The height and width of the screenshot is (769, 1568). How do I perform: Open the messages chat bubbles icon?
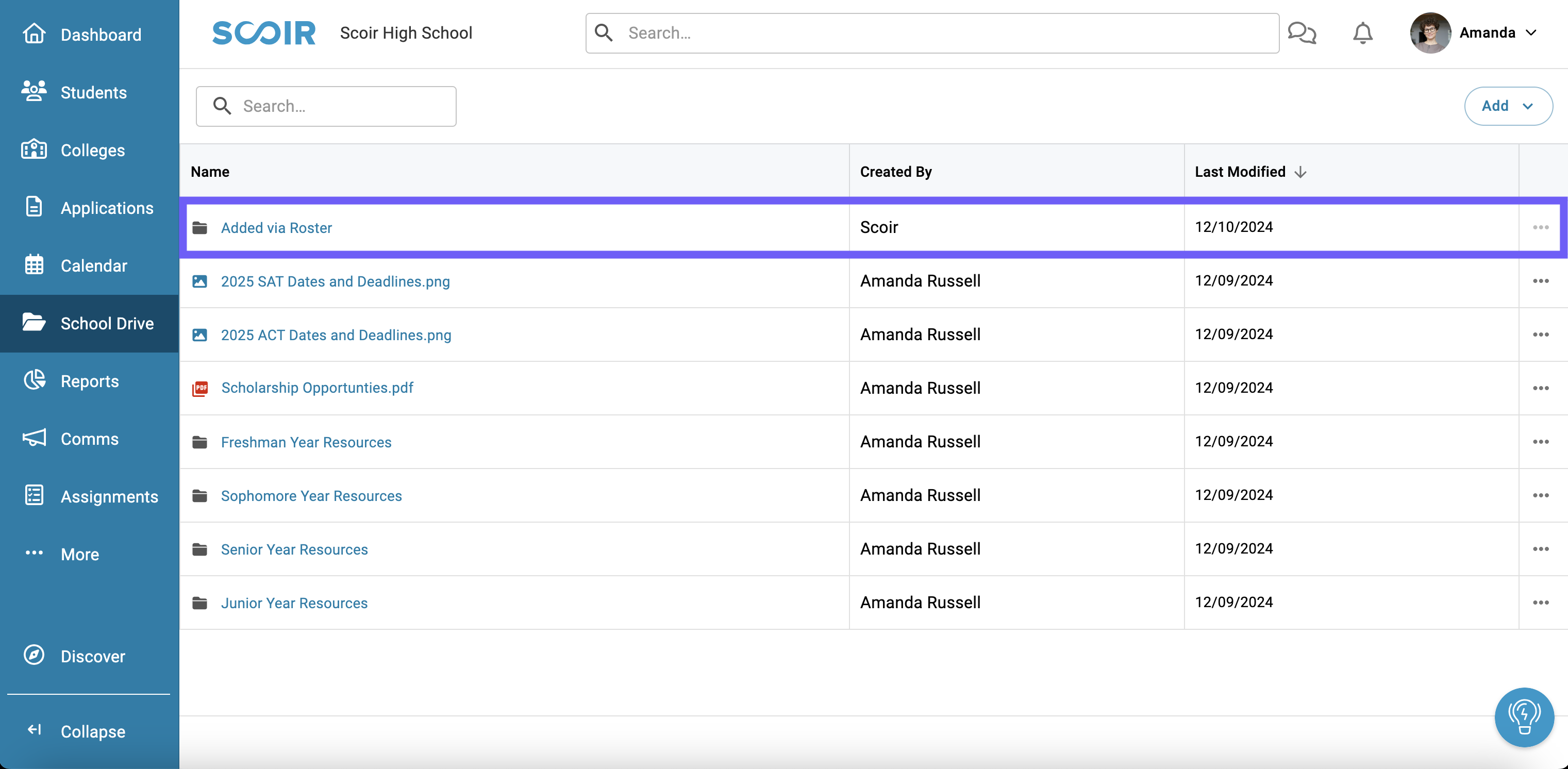pyautogui.click(x=1302, y=33)
